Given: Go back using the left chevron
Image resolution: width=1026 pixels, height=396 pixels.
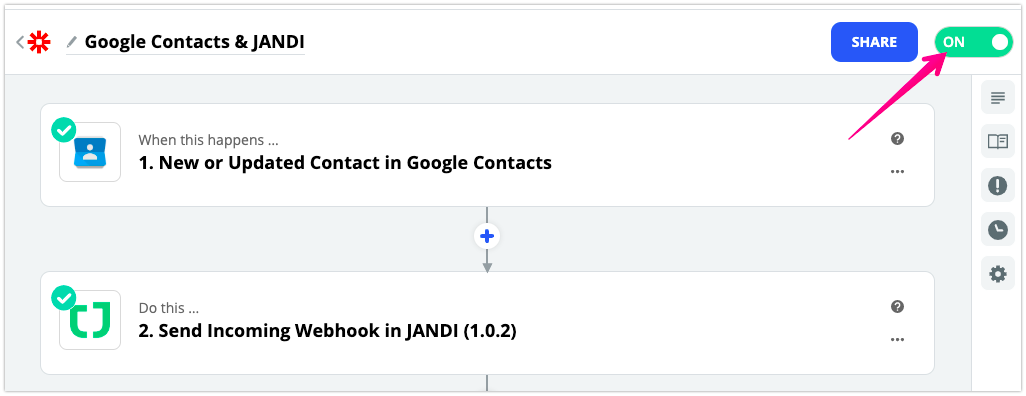Looking at the screenshot, I should (20, 43).
